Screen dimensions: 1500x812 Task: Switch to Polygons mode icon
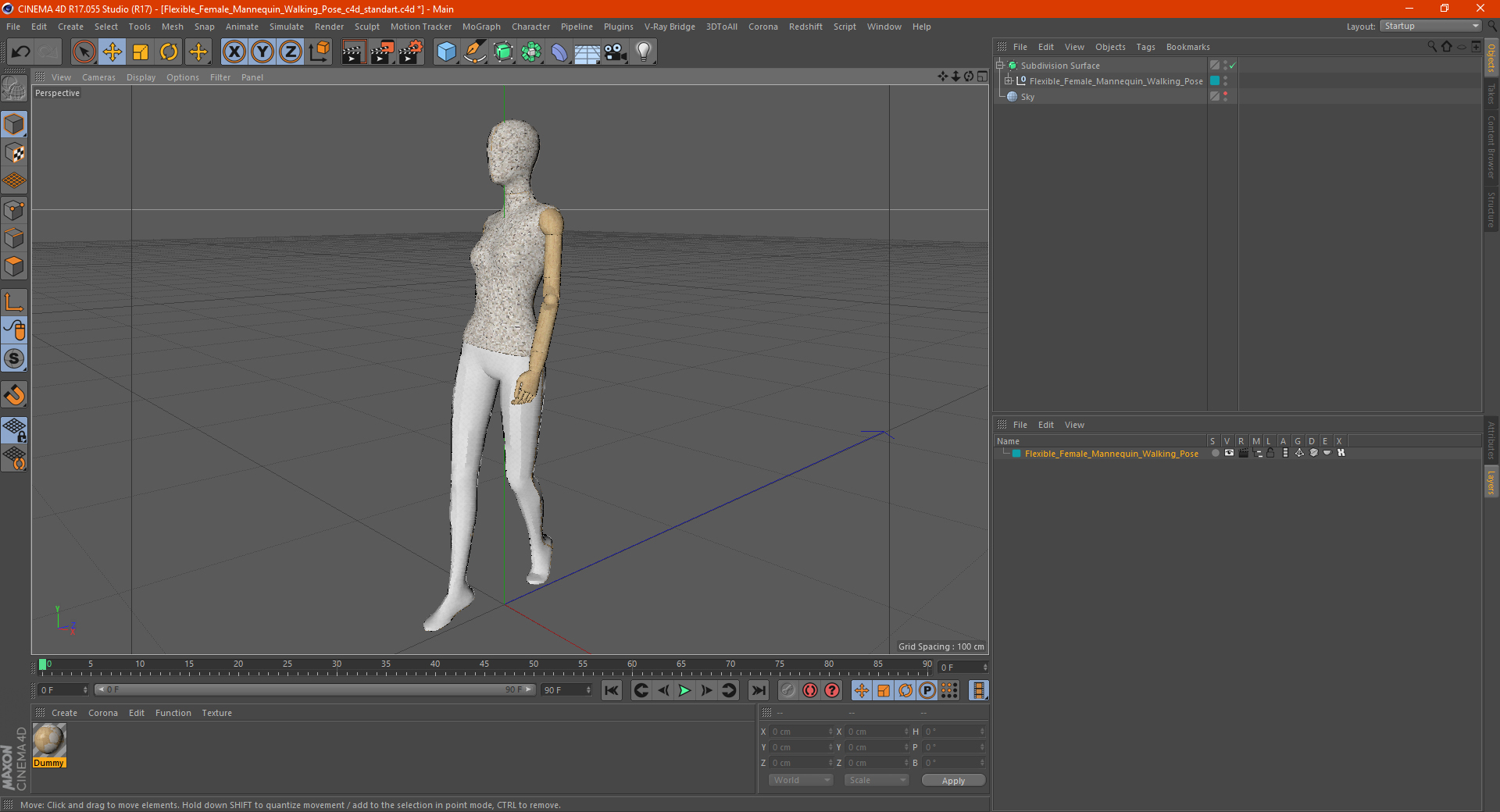coord(14,266)
